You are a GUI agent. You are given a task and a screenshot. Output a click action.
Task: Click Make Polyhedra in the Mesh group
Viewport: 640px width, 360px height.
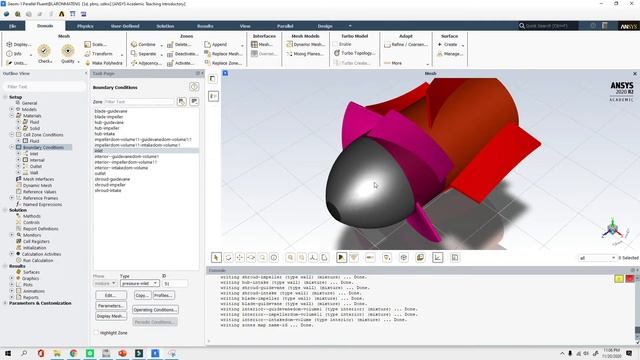(x=103, y=63)
